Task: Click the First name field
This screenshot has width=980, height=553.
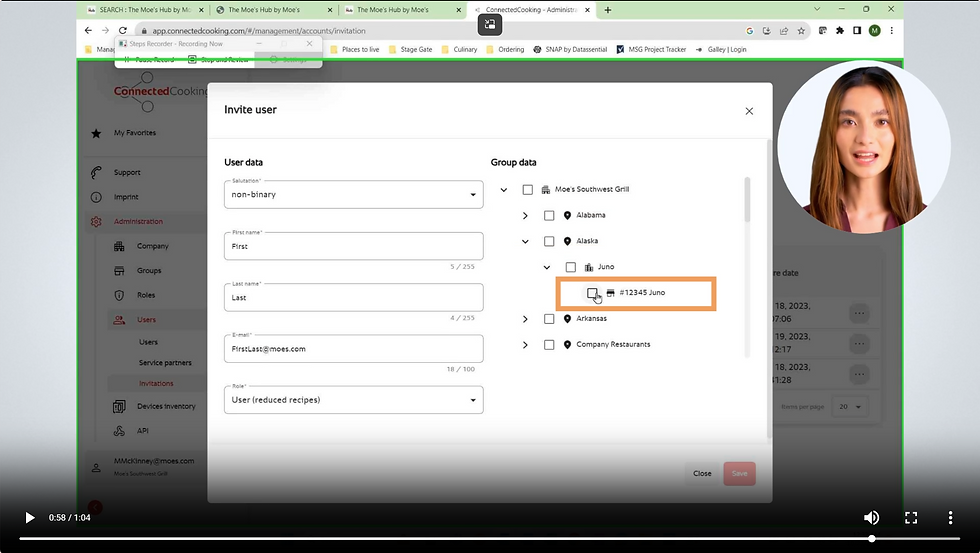Action: pyautogui.click(x=354, y=246)
